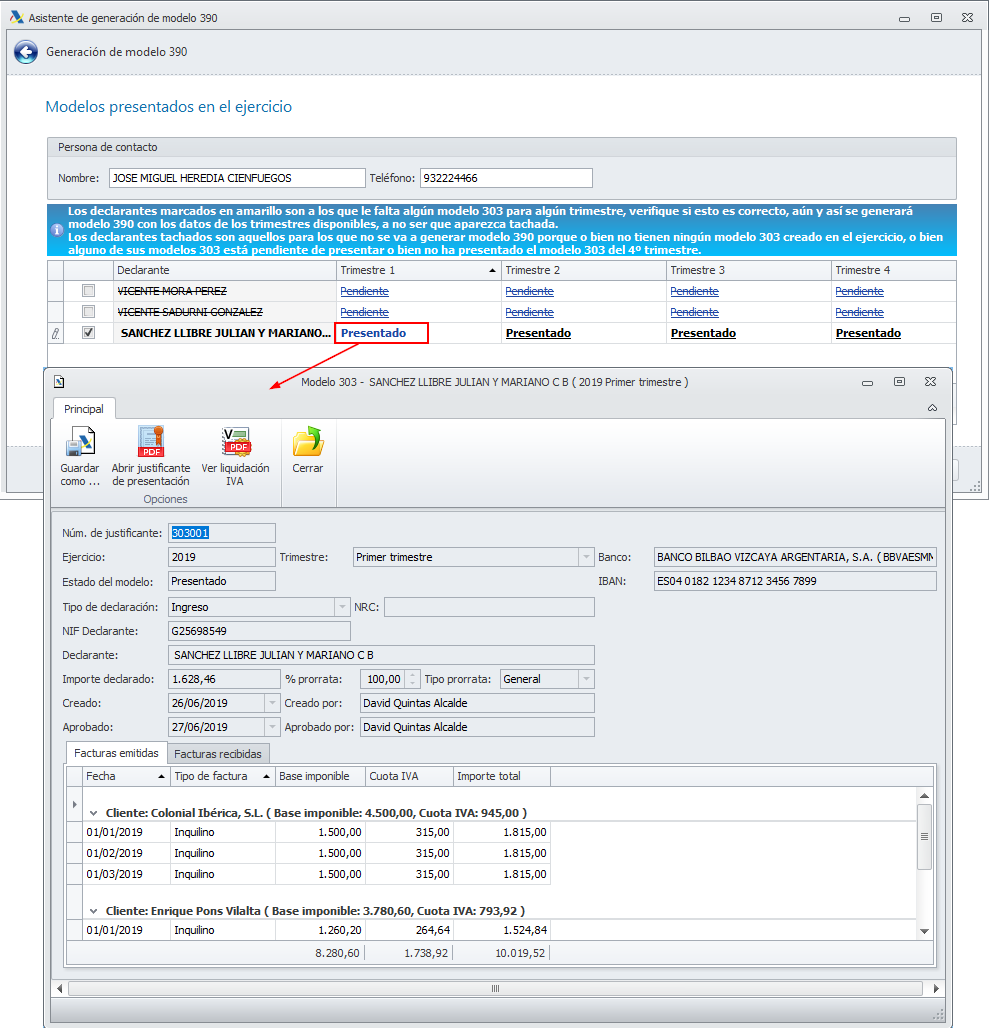990x1028 pixels.
Task: Collapse the Colonial Ibérica, S.L. client group
Action: pyautogui.click(x=94, y=814)
